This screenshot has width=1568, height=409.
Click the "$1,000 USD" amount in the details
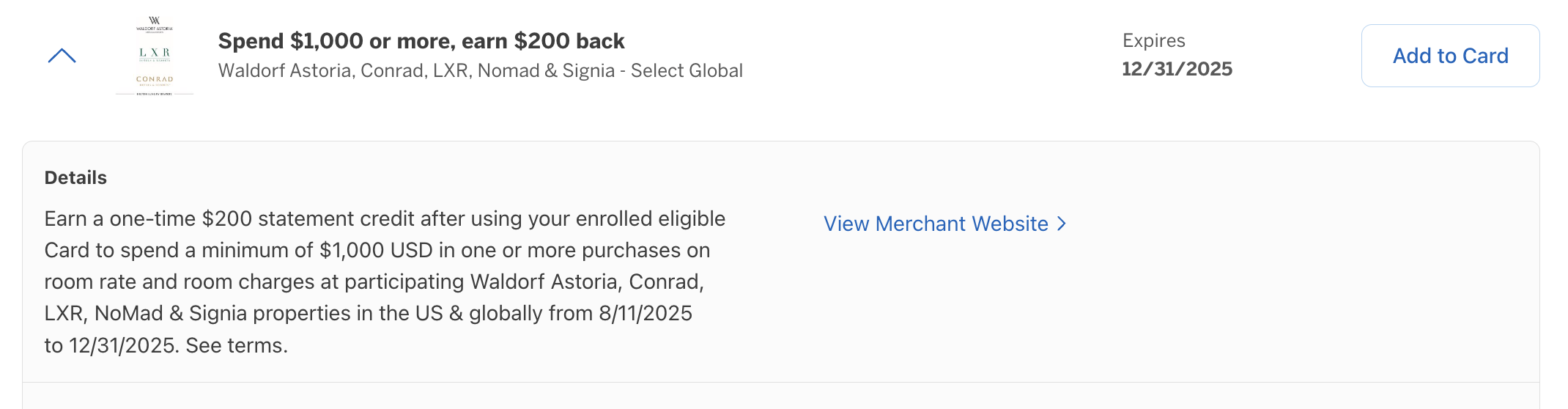[376, 250]
